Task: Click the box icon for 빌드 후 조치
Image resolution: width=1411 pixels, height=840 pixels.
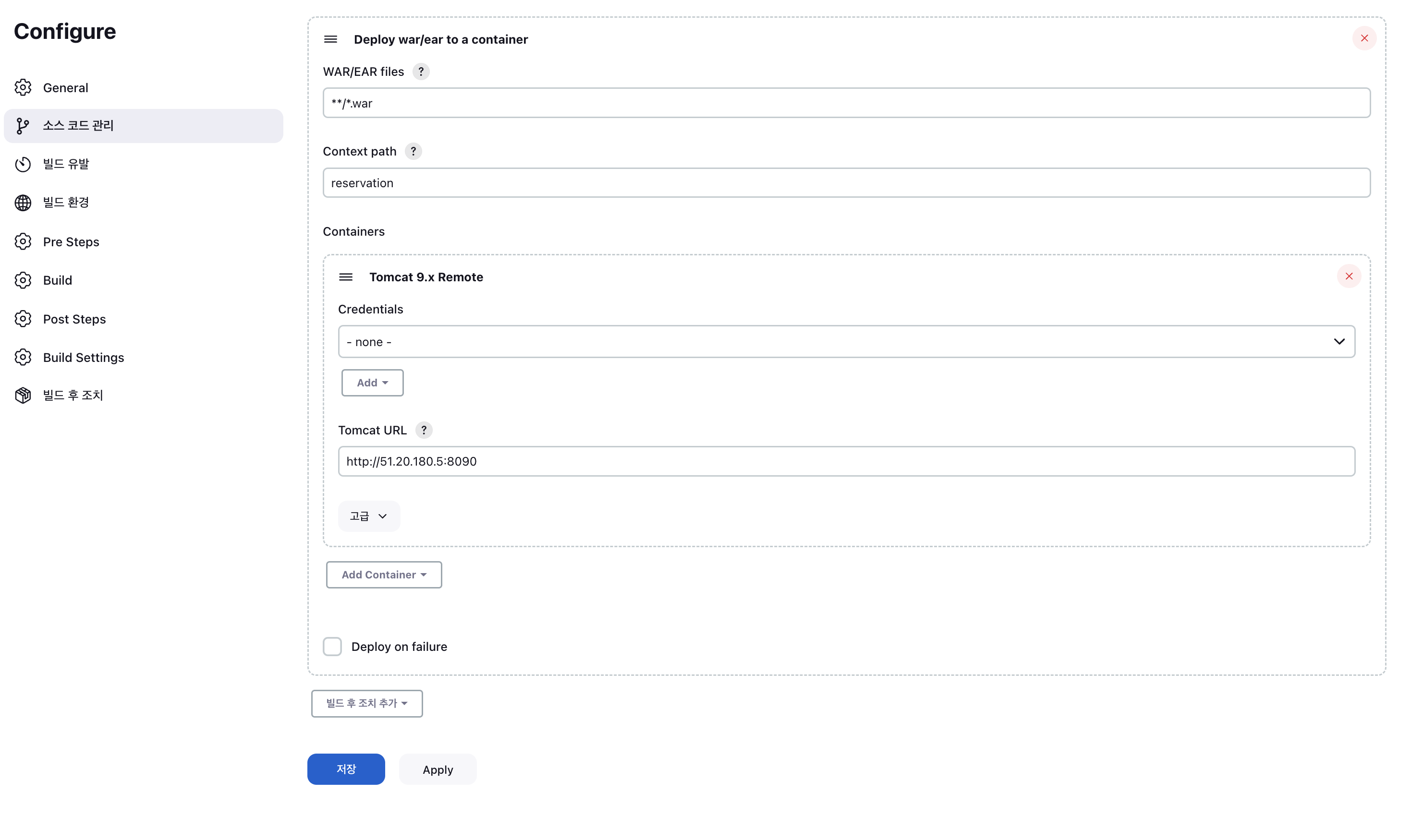Action: point(23,395)
